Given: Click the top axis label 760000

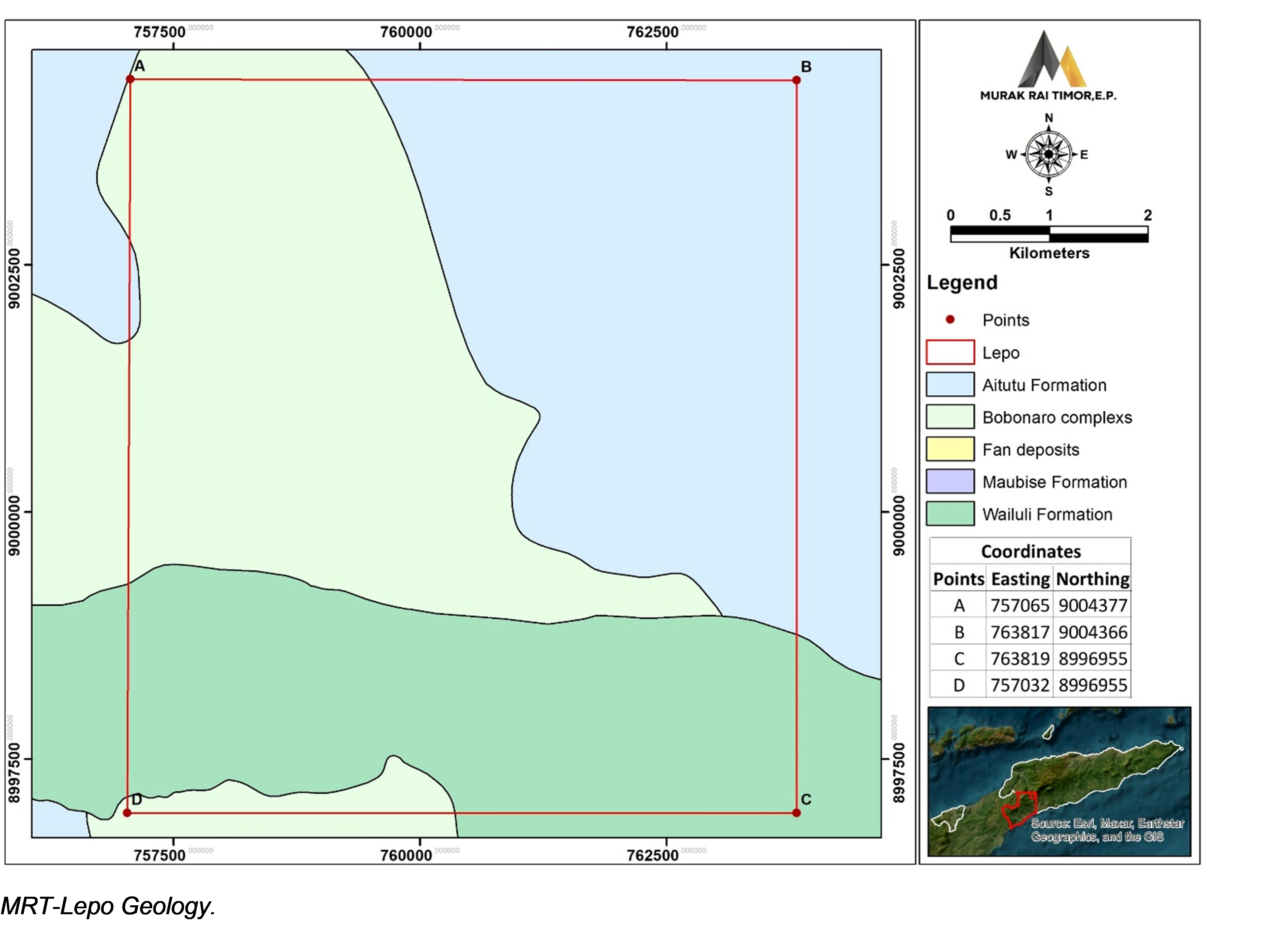Looking at the screenshot, I should point(406,32).
